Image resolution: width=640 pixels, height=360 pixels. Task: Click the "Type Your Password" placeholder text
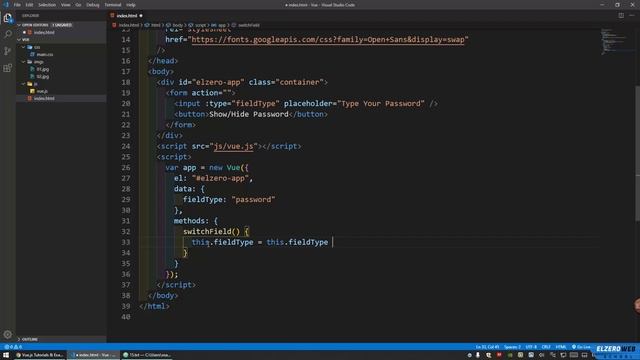click(x=381, y=104)
